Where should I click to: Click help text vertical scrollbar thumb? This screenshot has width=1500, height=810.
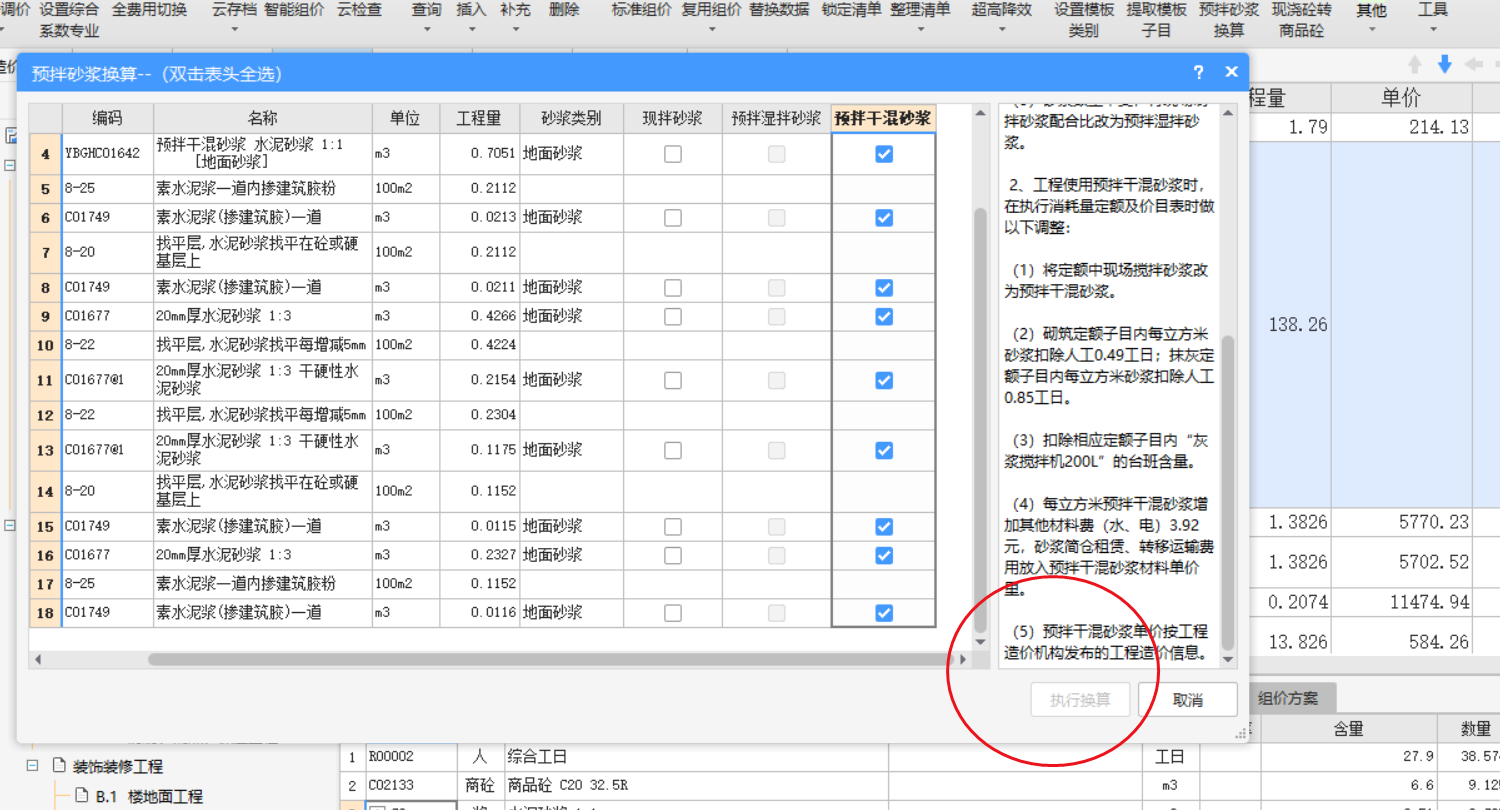[x=1228, y=493]
